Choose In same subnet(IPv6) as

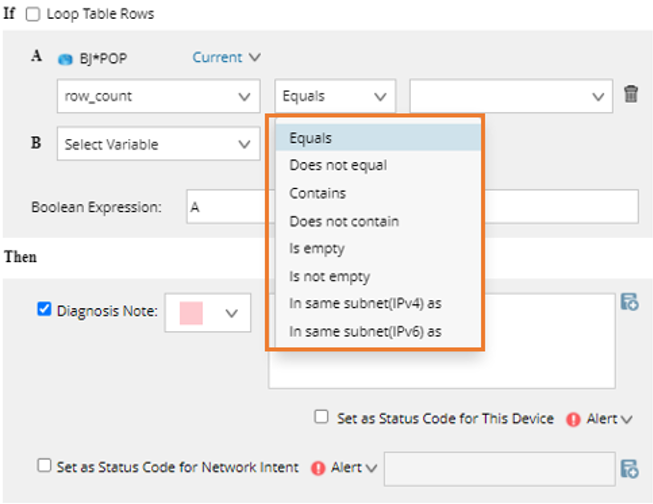[378, 332]
